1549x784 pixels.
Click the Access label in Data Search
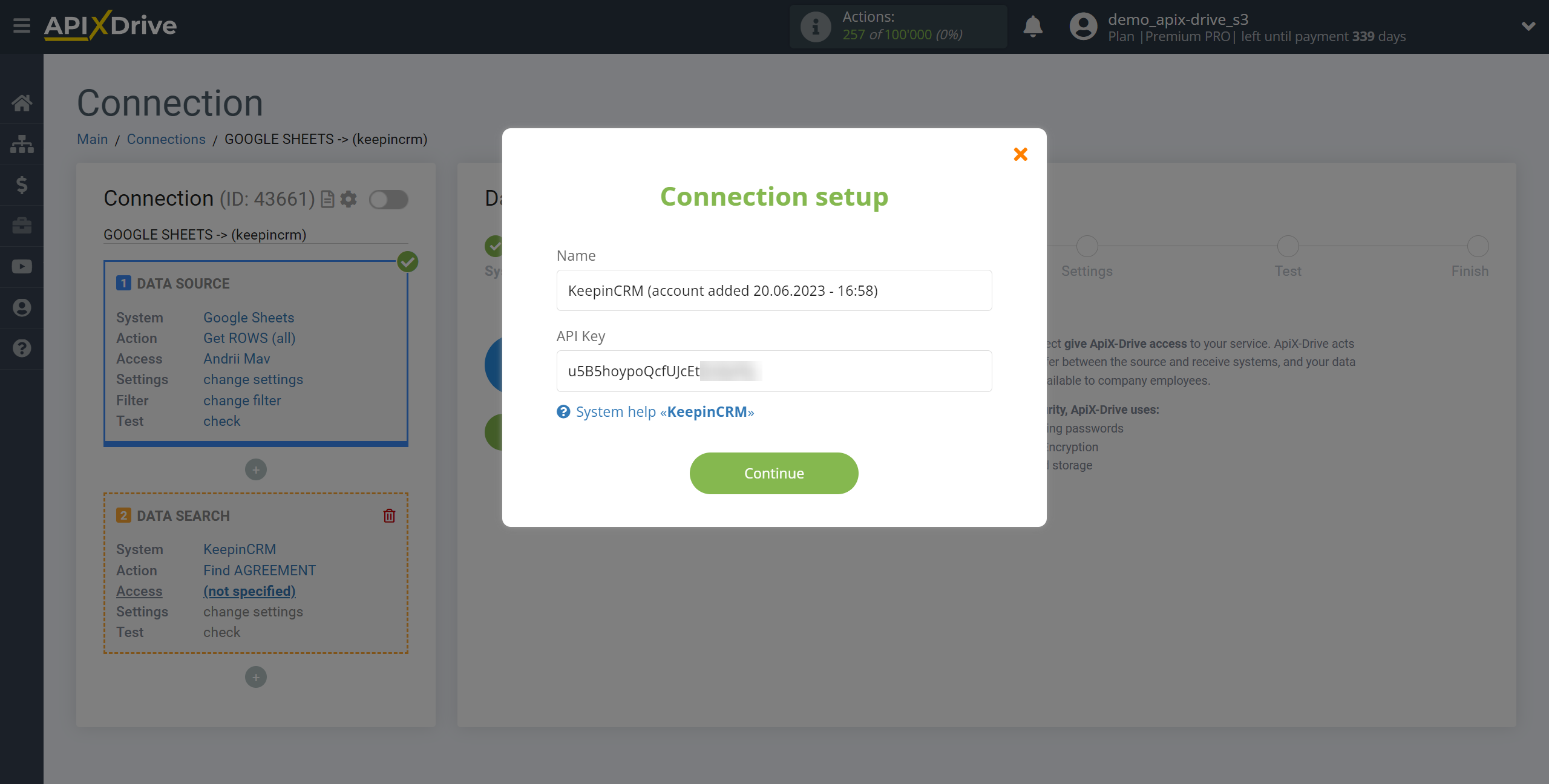139,591
